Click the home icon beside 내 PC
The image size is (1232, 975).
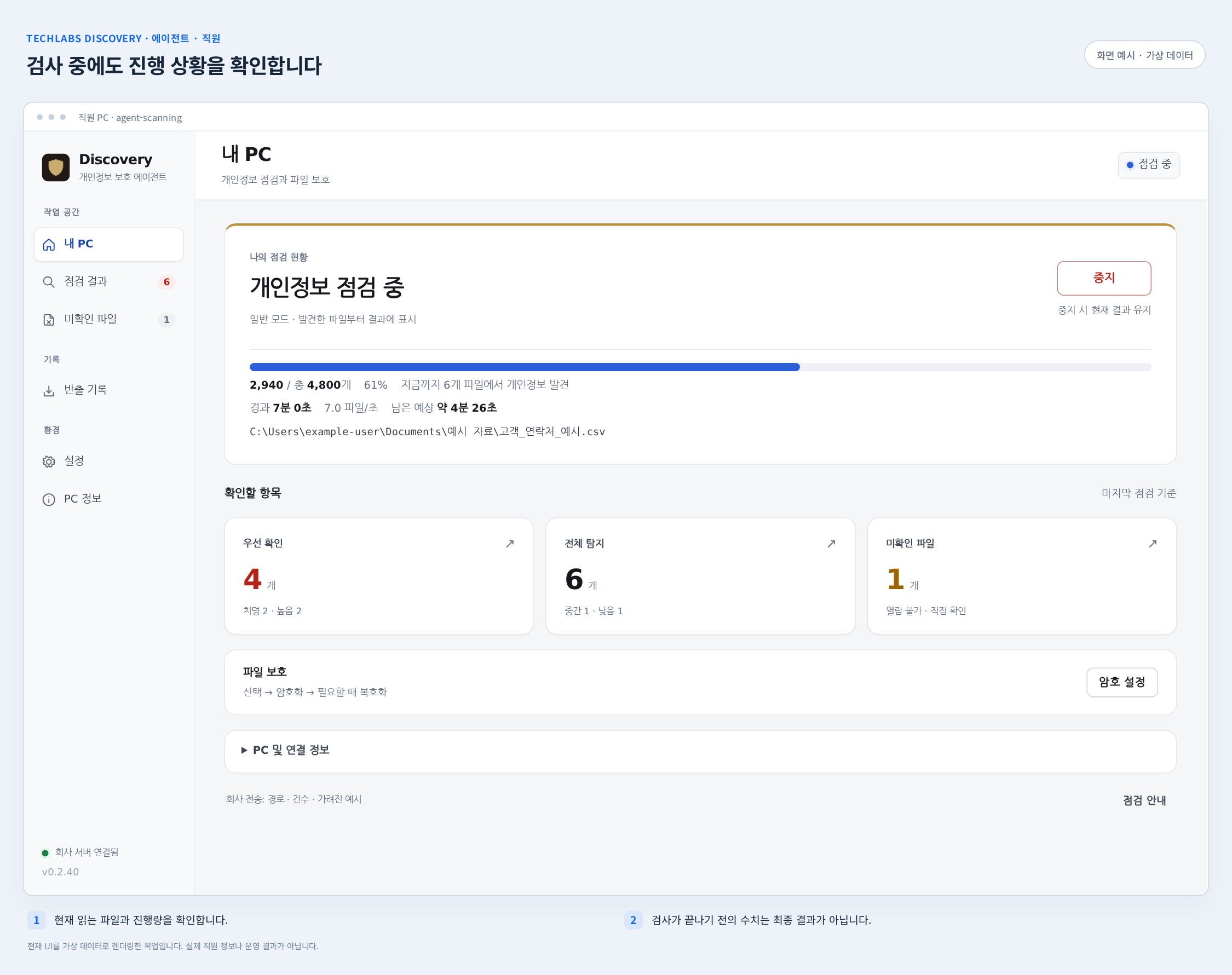point(49,245)
